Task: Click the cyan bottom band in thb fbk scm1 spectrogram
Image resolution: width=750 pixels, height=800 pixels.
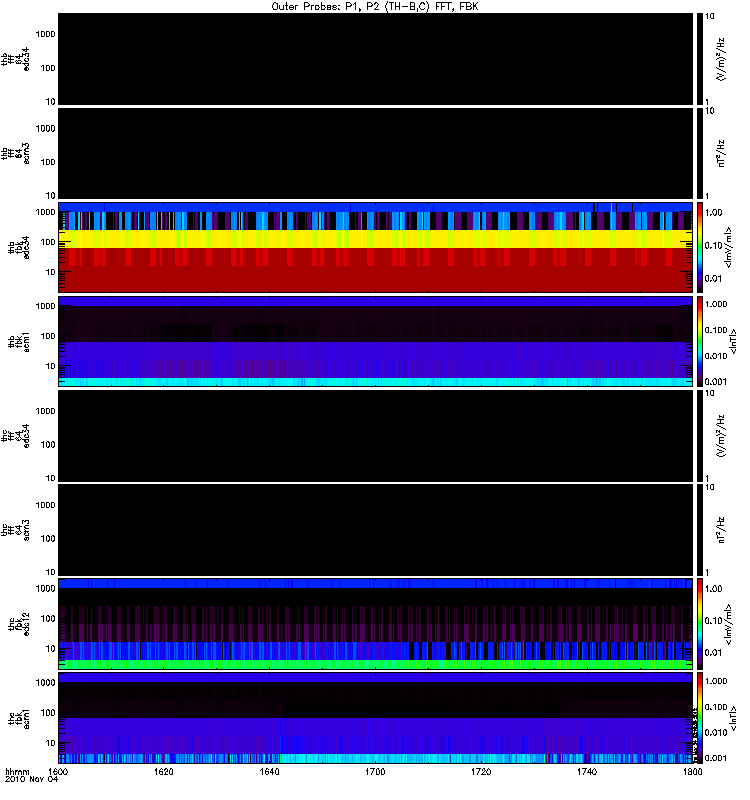Action: (375, 382)
